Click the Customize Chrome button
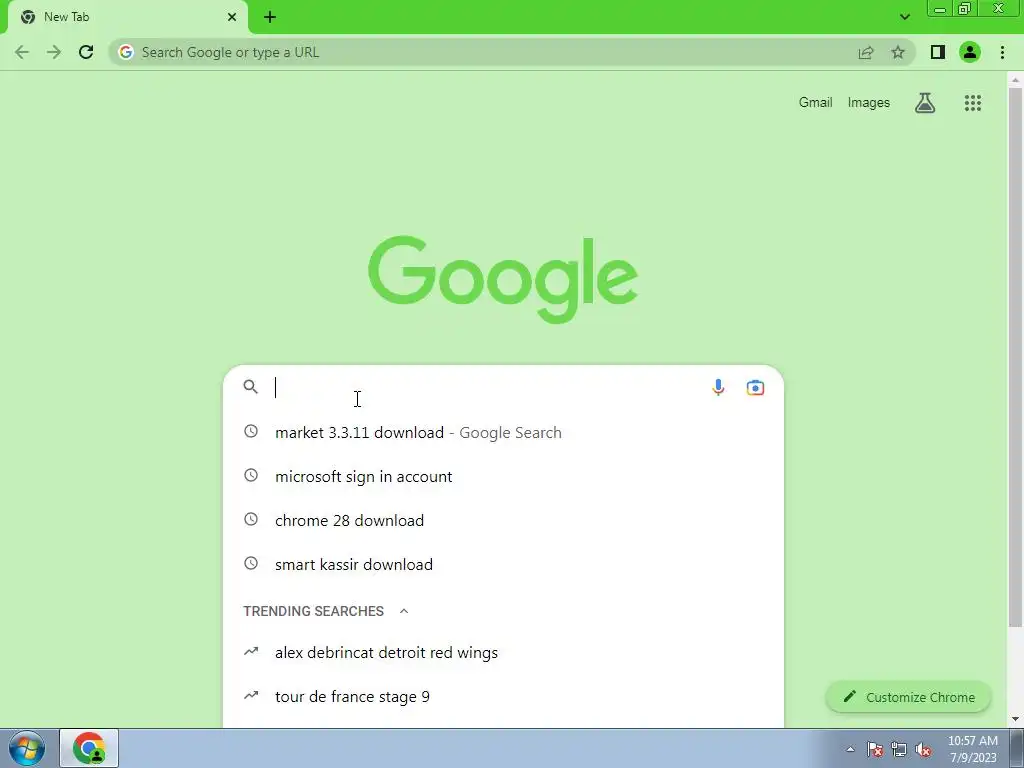Viewport: 1024px width, 768px height. click(x=908, y=697)
